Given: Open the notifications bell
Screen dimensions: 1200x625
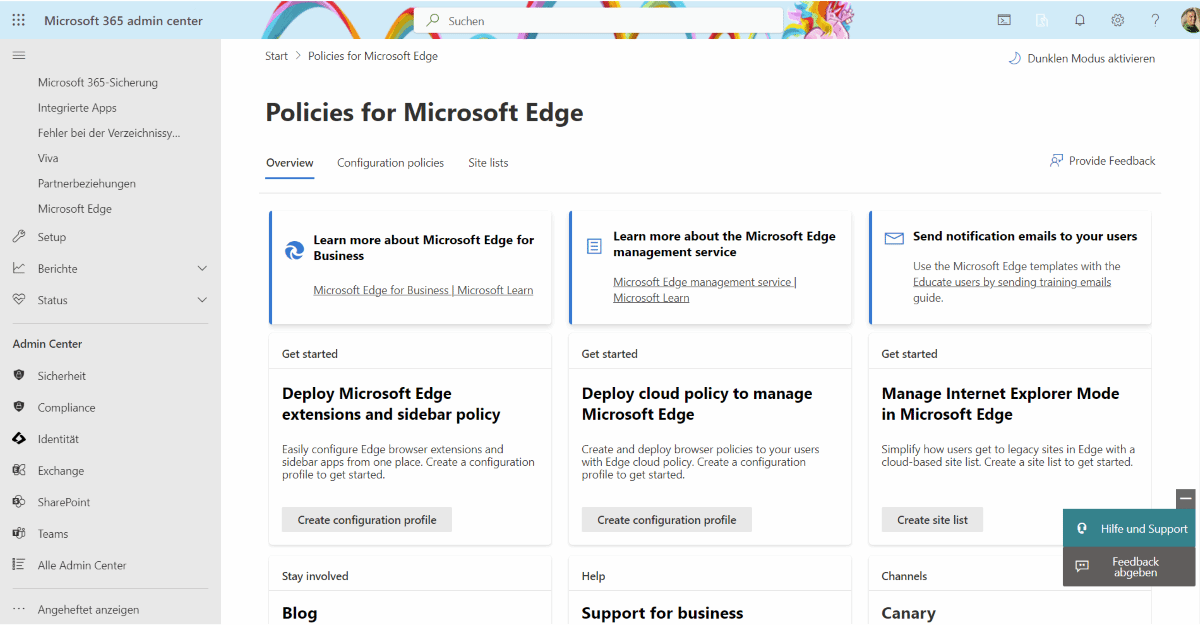Looking at the screenshot, I should tap(1079, 19).
